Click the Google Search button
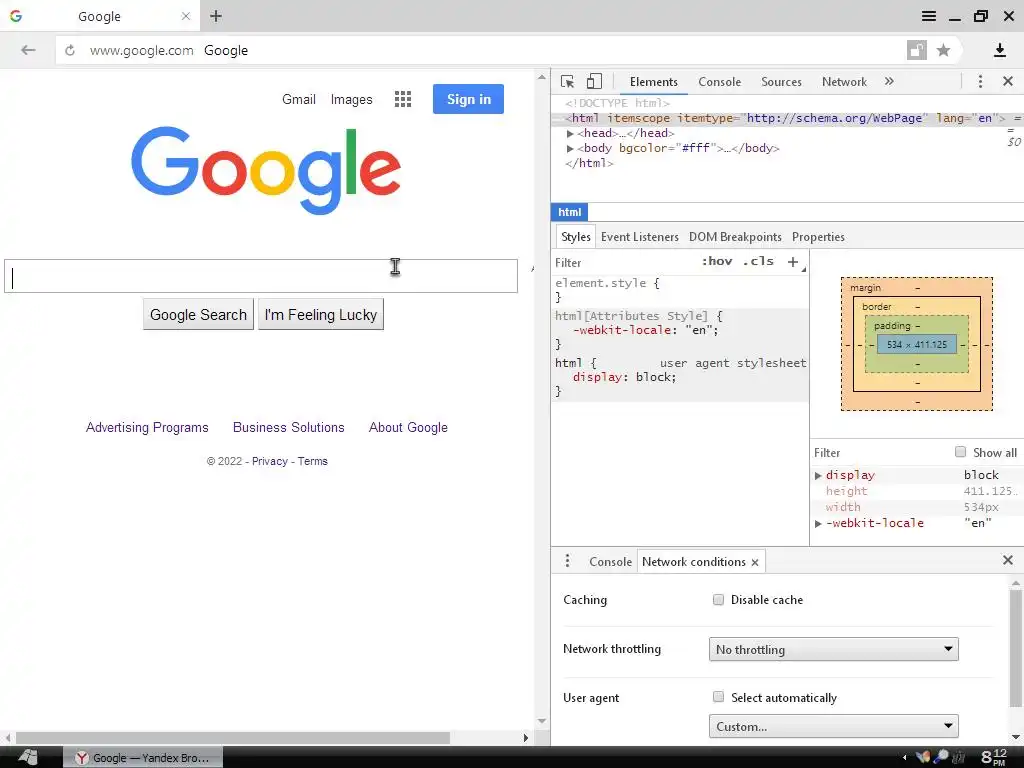This screenshot has width=1024, height=768. point(198,315)
